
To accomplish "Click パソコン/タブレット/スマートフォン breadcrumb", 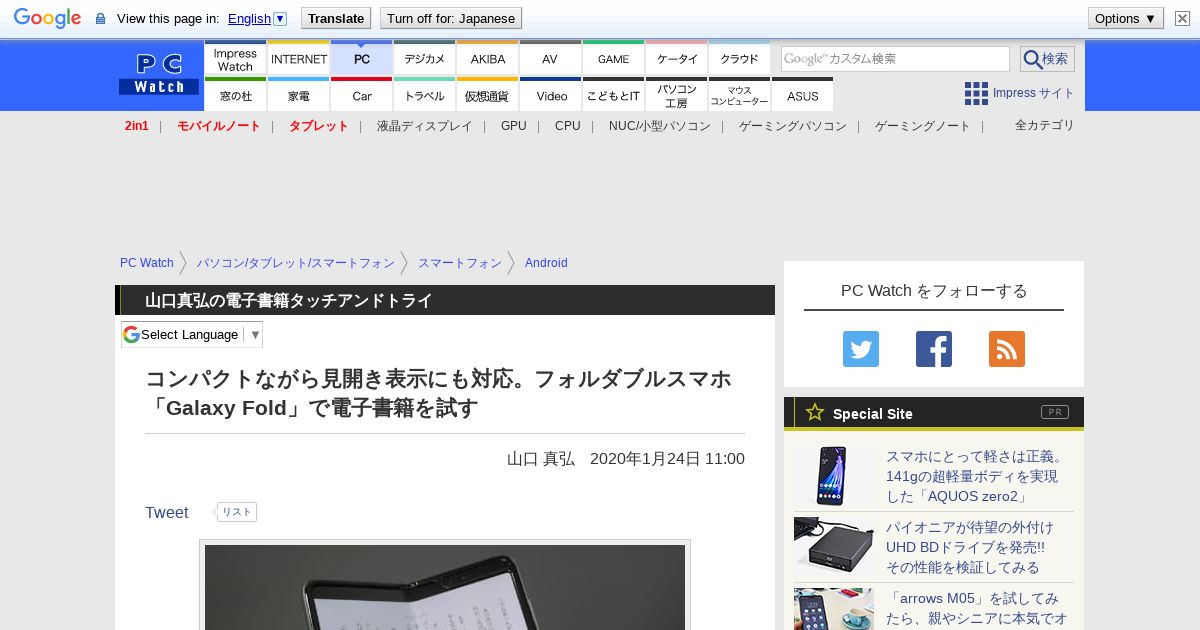I will click(x=296, y=263).
